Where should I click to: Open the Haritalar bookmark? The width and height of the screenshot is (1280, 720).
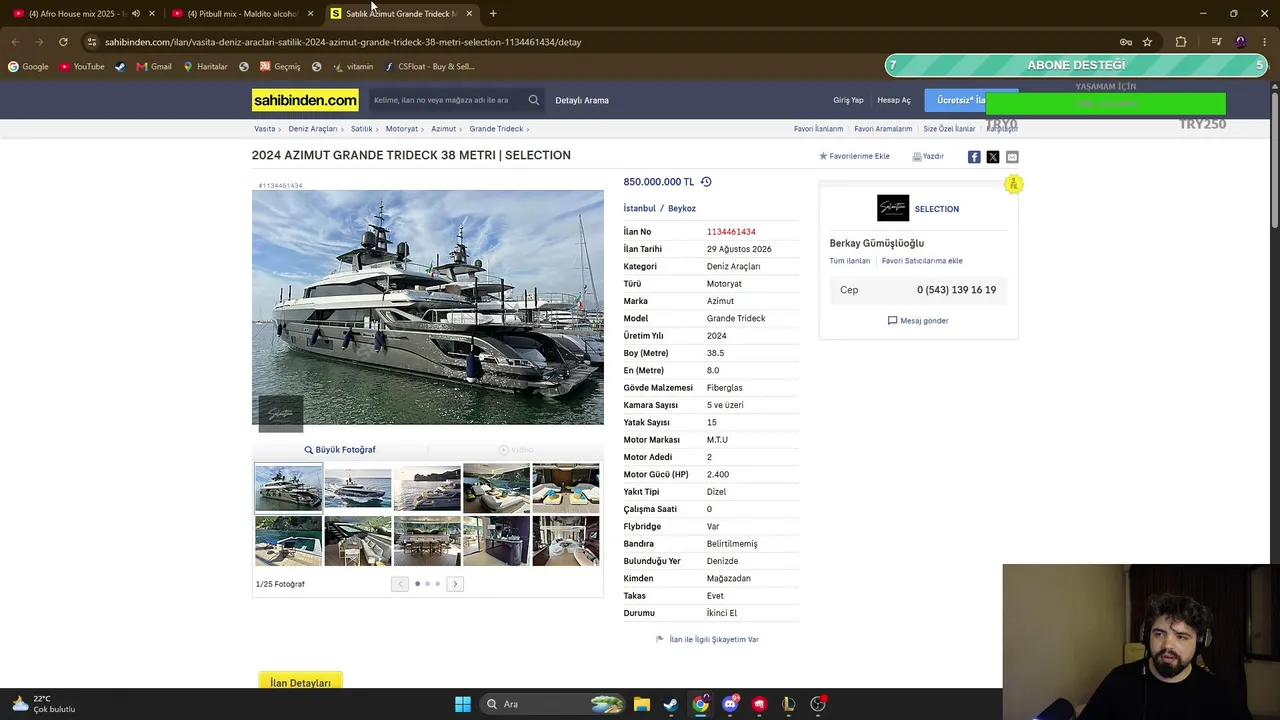pos(205,67)
